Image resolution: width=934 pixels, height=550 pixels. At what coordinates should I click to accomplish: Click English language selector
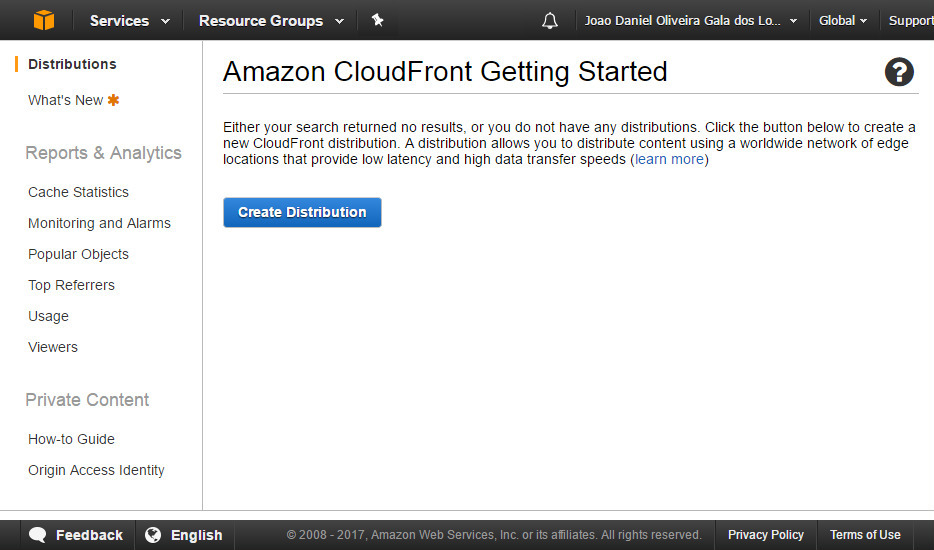(184, 535)
